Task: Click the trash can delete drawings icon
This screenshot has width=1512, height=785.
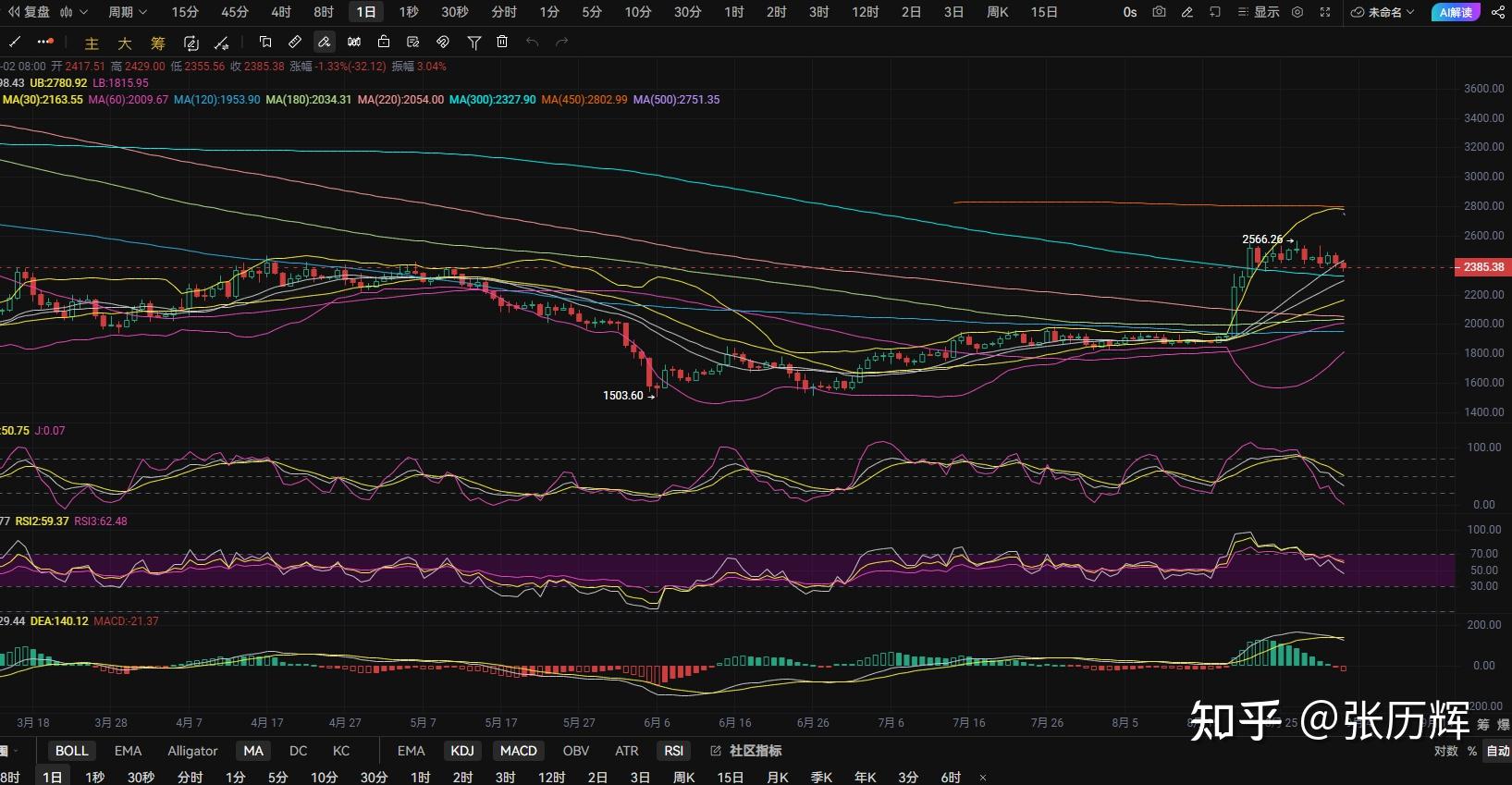Action: (502, 42)
